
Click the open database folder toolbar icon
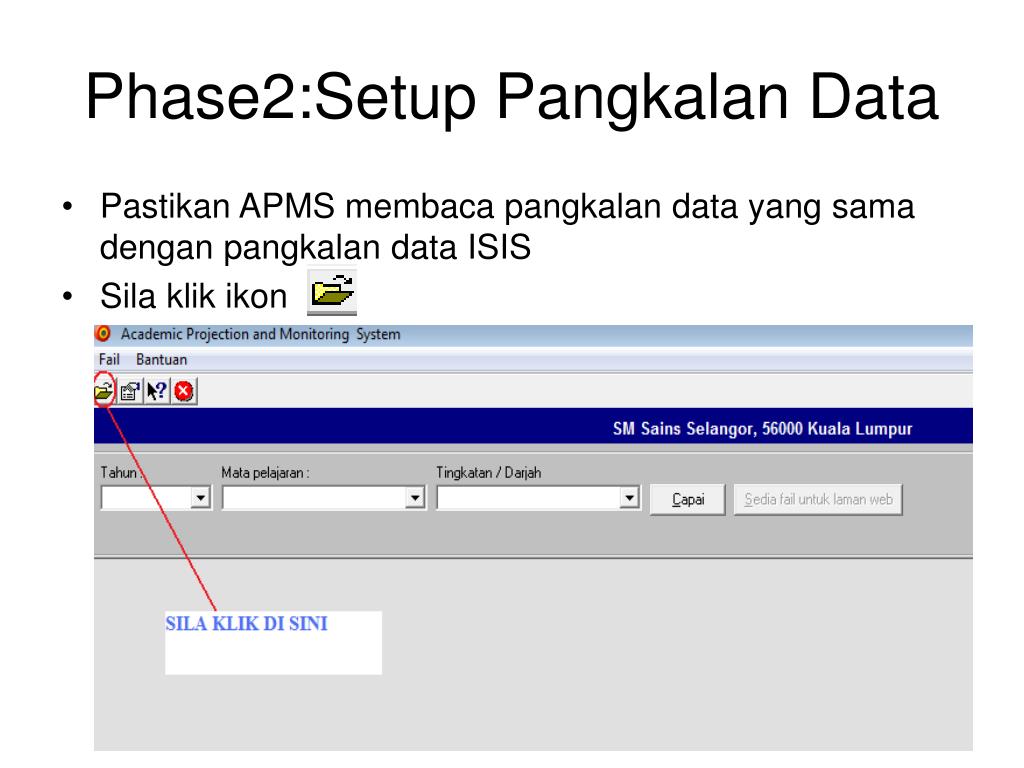coord(104,391)
